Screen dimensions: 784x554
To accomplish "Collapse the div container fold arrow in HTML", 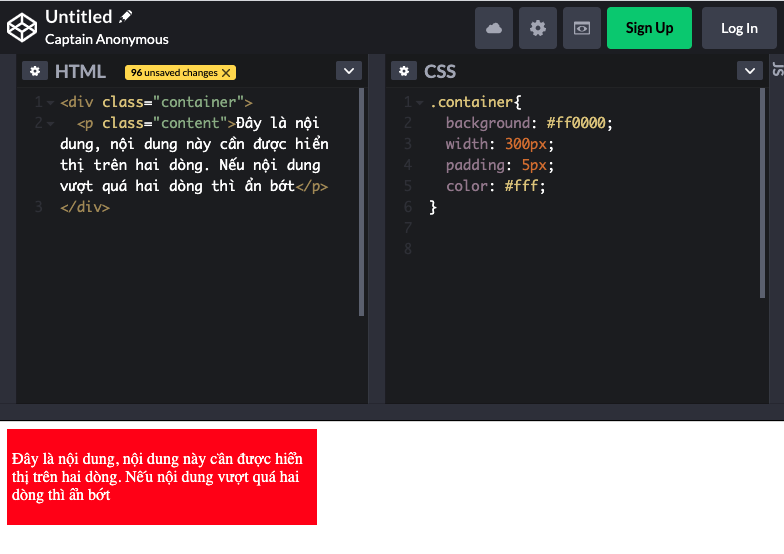I will tap(50, 103).
